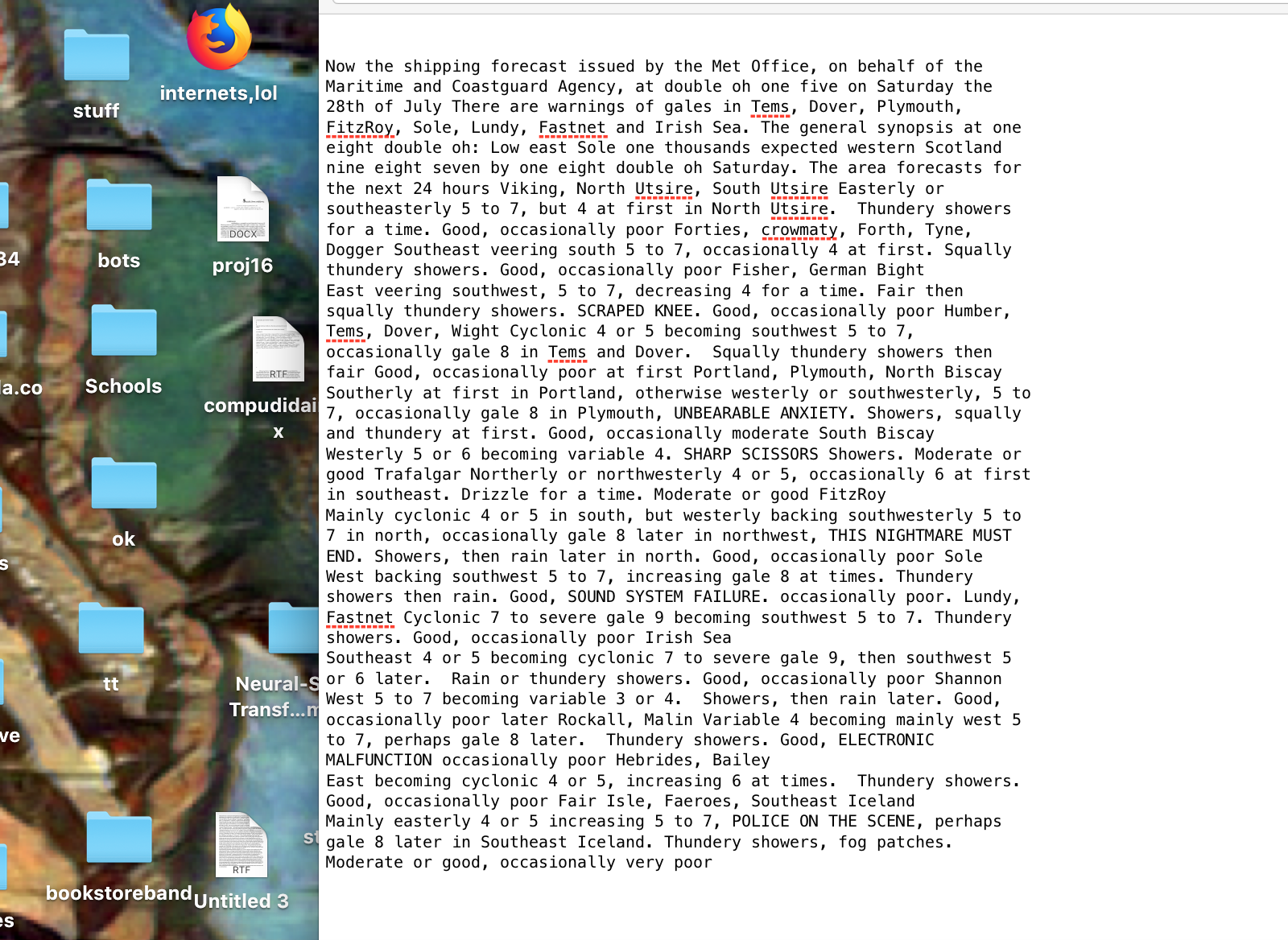
Task: Select the Neural-S Transf folder icon
Action: tap(294, 628)
